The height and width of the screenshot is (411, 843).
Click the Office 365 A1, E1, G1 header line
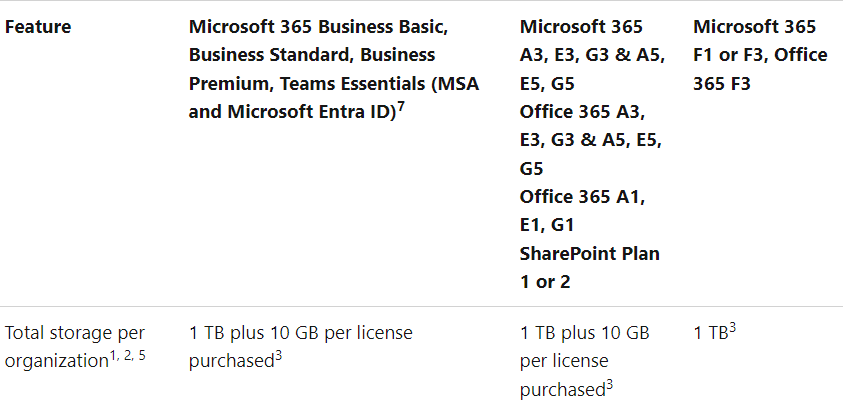582,210
